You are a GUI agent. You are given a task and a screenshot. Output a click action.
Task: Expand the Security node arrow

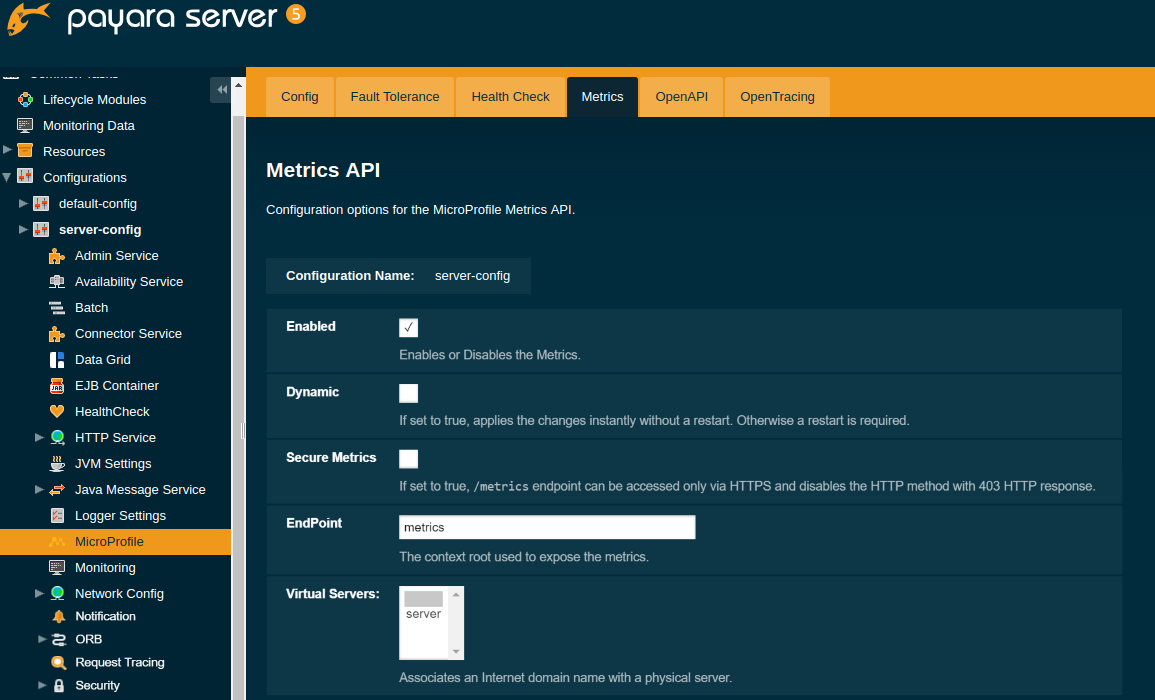click(x=42, y=685)
